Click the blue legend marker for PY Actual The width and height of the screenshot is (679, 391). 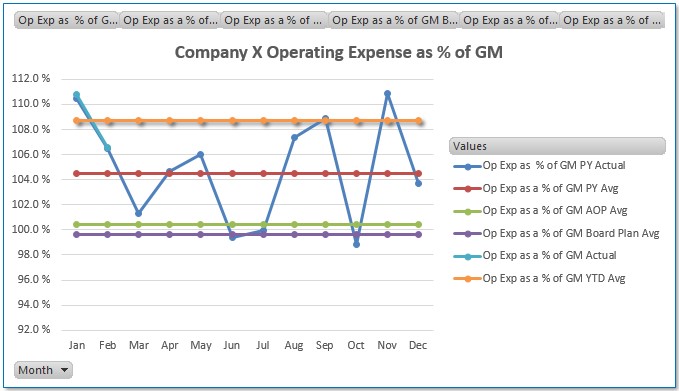(x=468, y=166)
